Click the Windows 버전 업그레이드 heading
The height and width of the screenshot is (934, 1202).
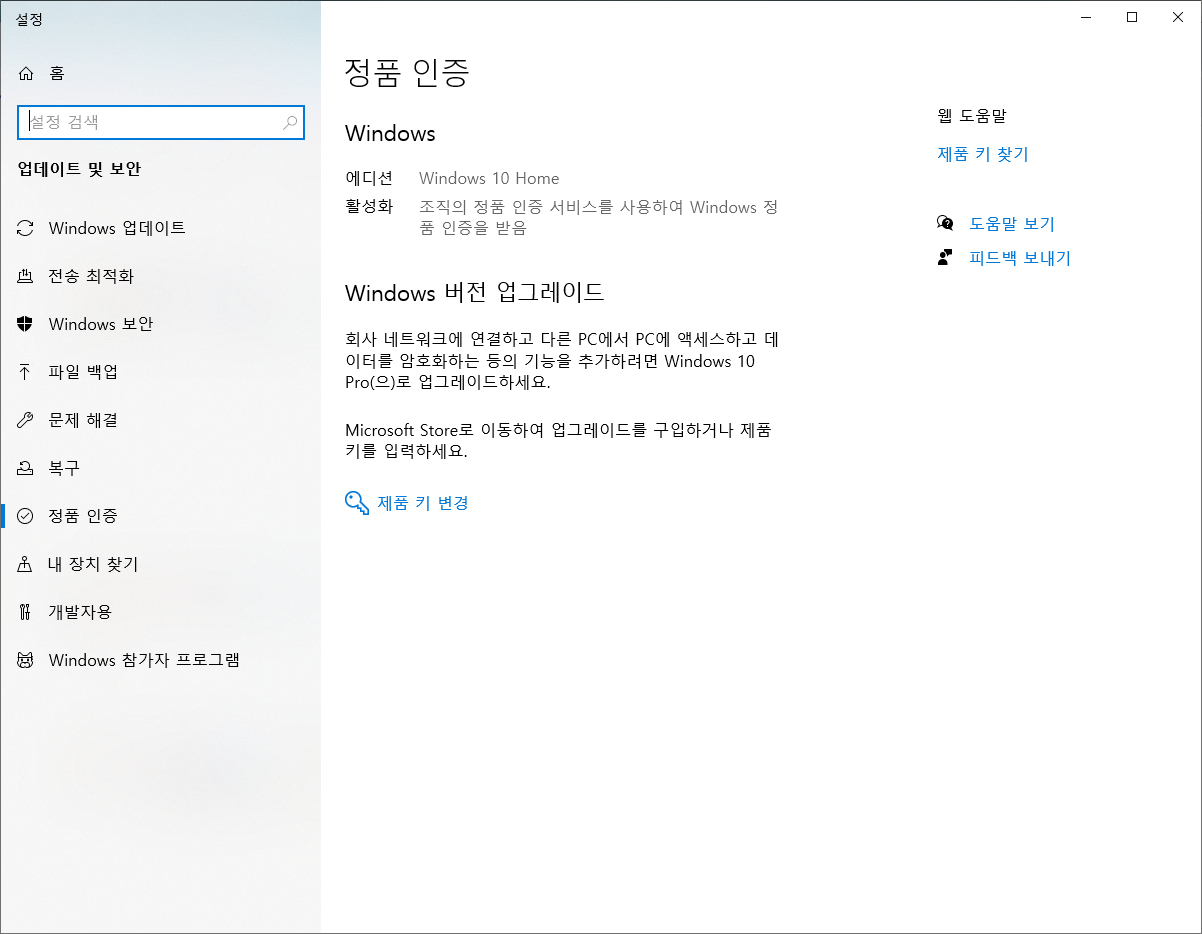coord(475,293)
